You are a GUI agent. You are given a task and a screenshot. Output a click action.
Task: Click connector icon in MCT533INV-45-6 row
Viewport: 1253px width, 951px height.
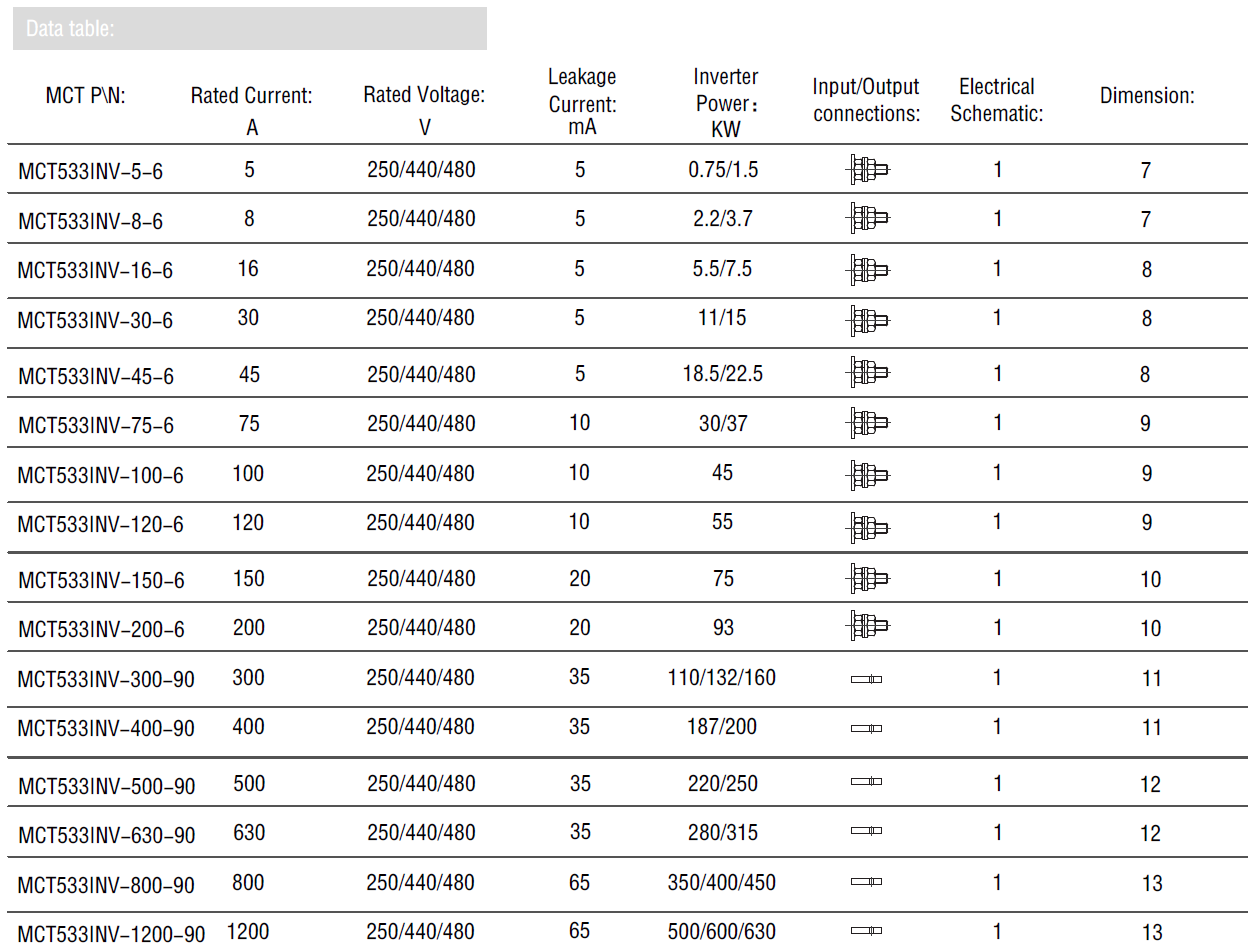[867, 373]
